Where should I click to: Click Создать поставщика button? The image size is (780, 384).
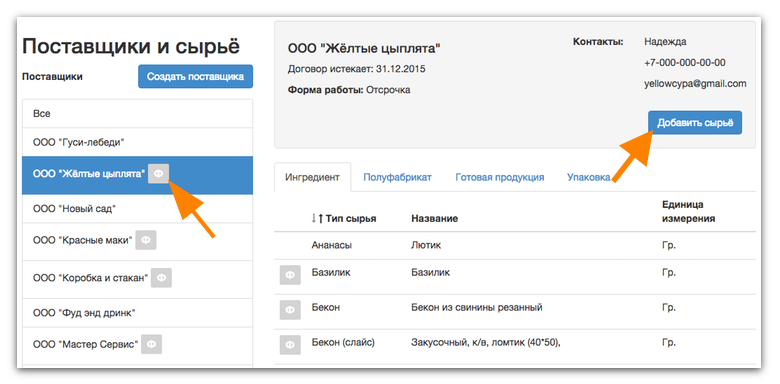tap(195, 77)
